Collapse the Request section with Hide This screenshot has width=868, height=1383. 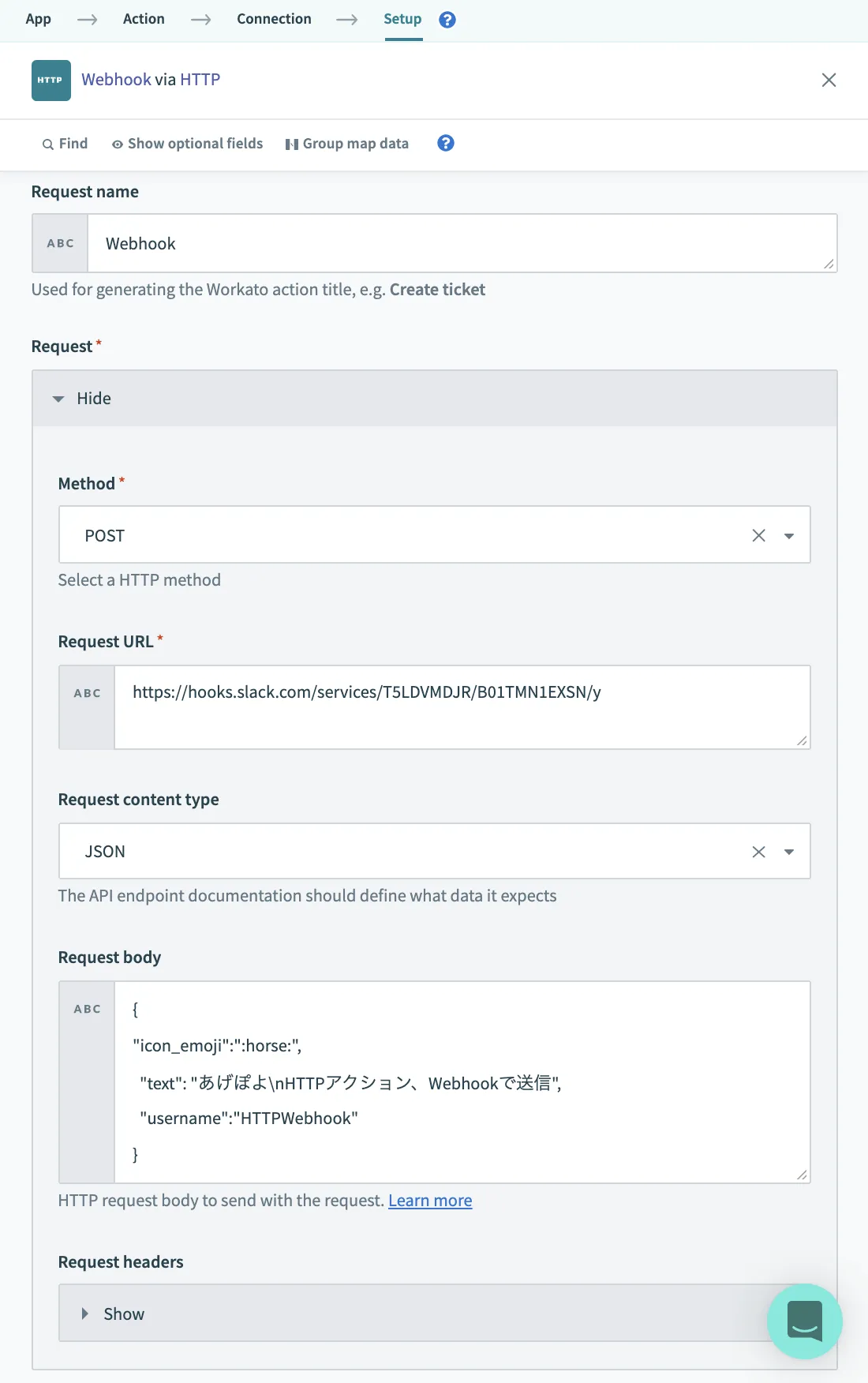83,399
